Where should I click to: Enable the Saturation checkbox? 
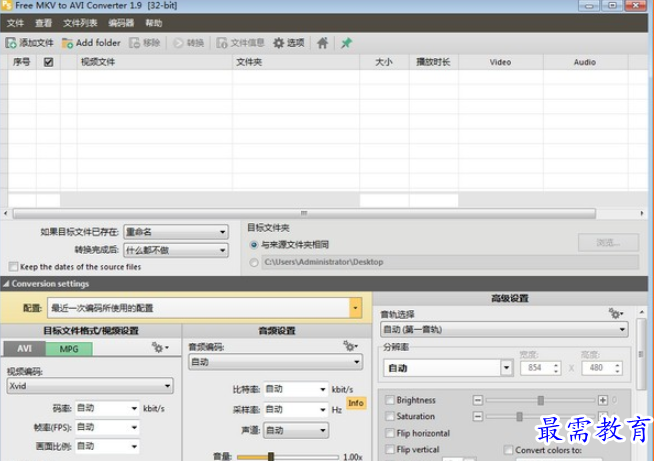pyautogui.click(x=390, y=416)
